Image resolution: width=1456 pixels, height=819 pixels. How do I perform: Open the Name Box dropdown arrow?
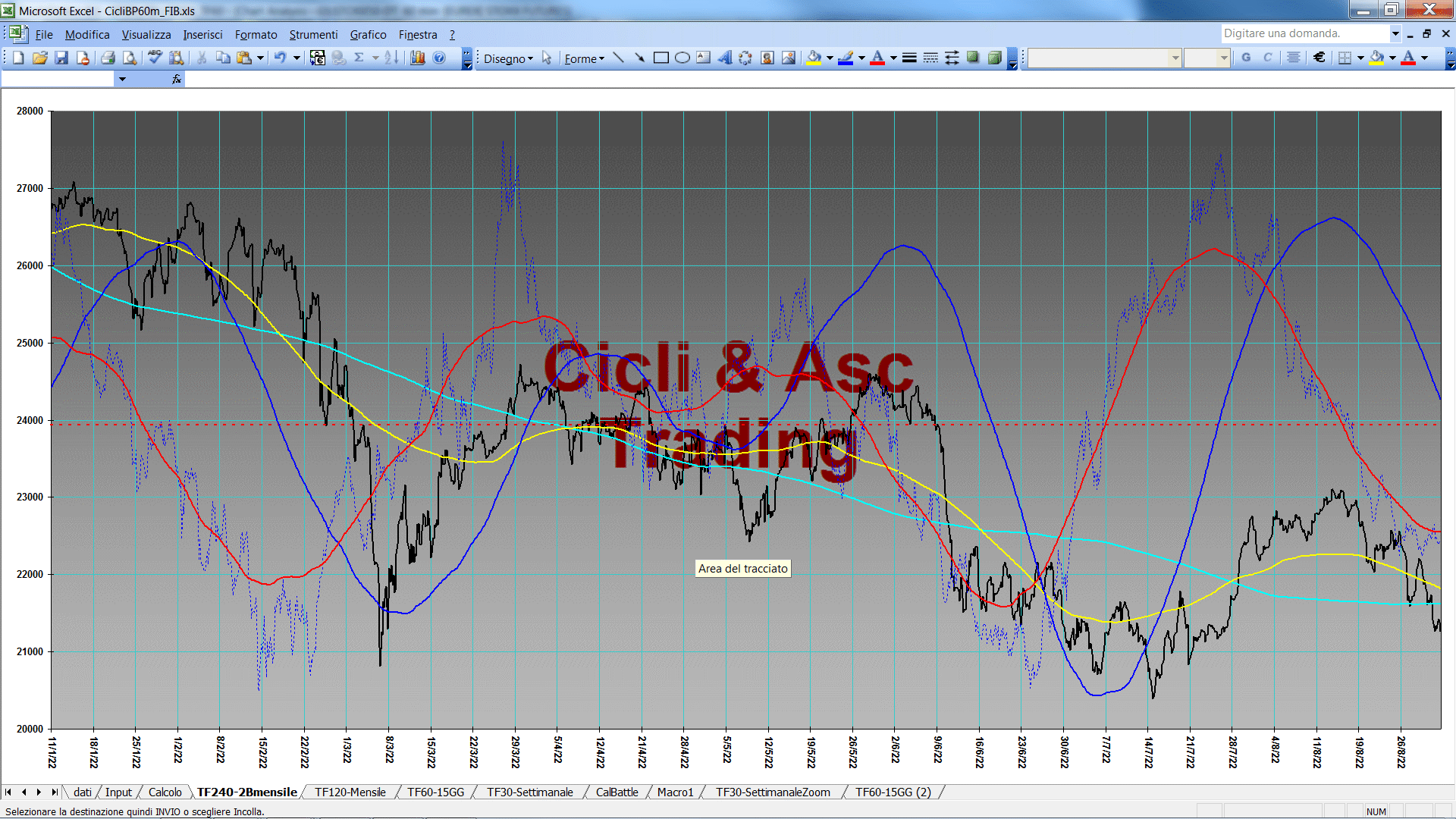[x=122, y=79]
